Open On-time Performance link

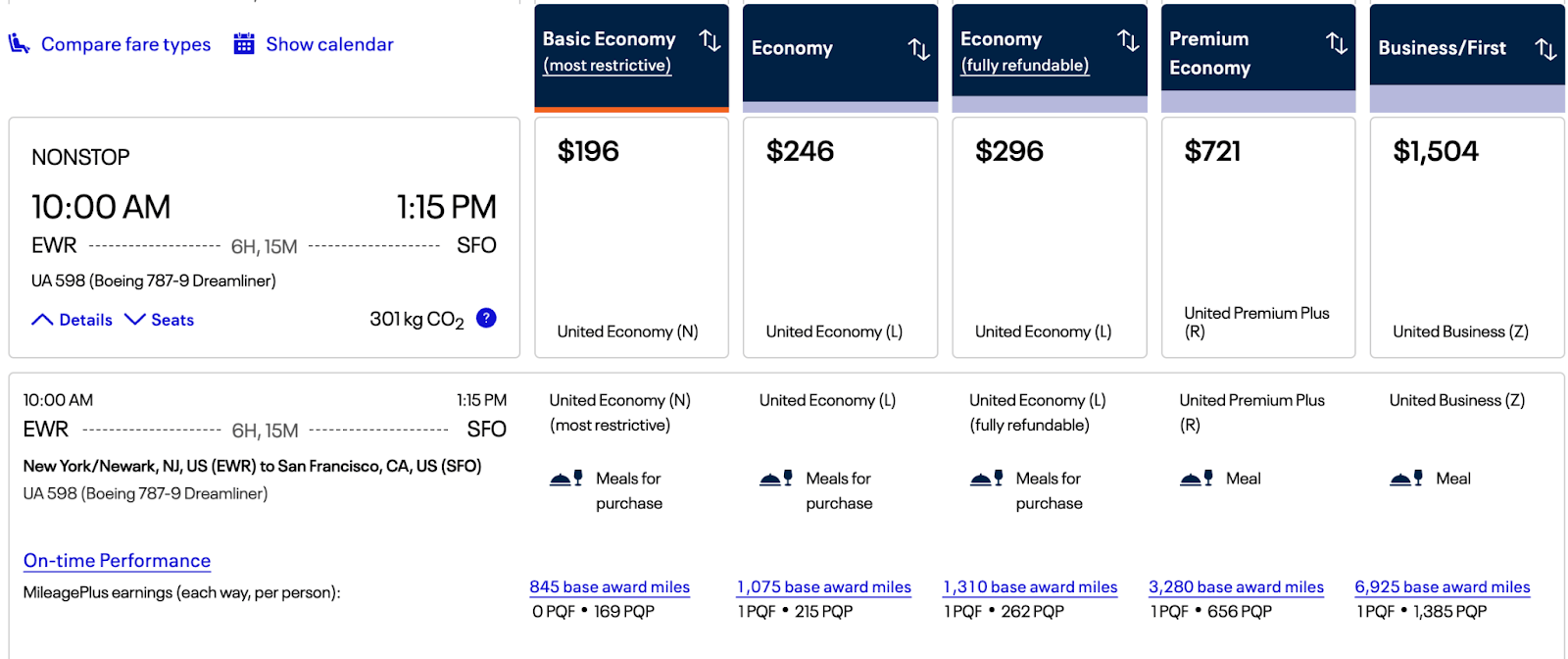117,561
